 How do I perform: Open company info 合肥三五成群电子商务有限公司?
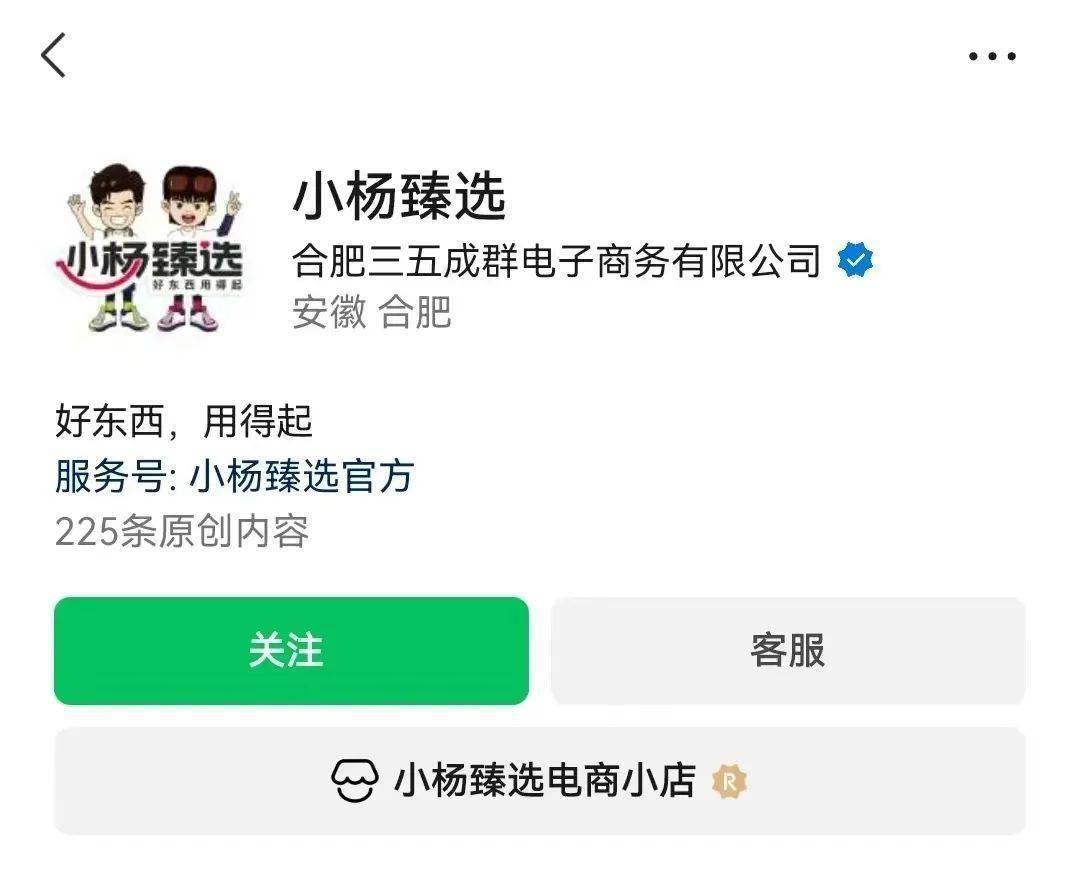557,260
